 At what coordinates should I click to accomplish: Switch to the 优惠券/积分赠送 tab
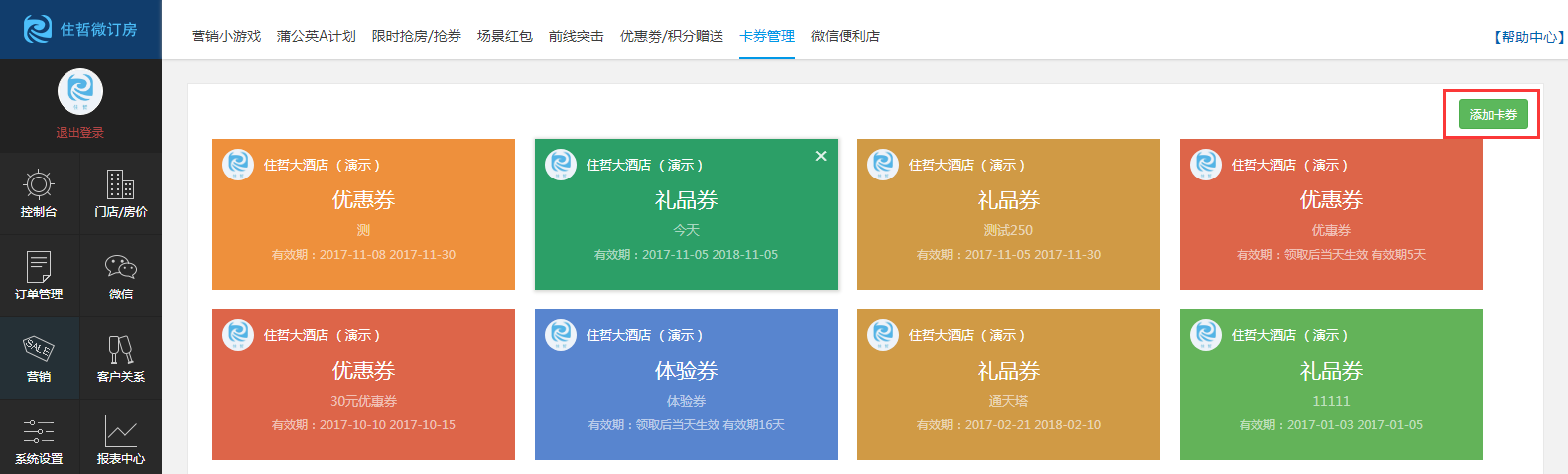[x=672, y=36]
